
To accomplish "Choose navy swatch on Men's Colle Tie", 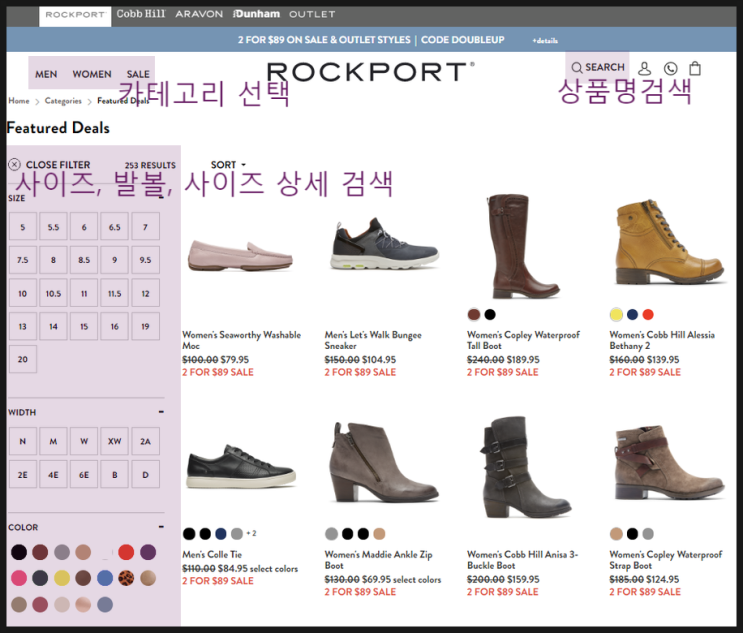I will click(x=221, y=534).
